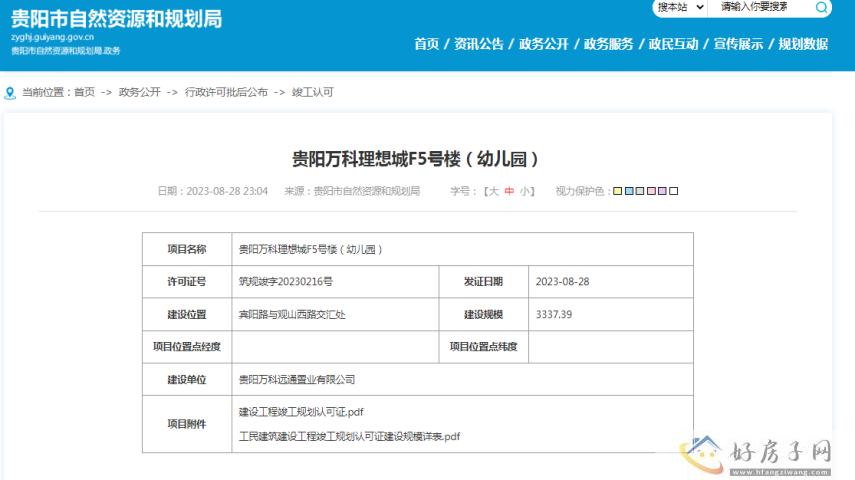Select the purple eye-protection color
This screenshot has height=480, width=855.
coord(662,191)
